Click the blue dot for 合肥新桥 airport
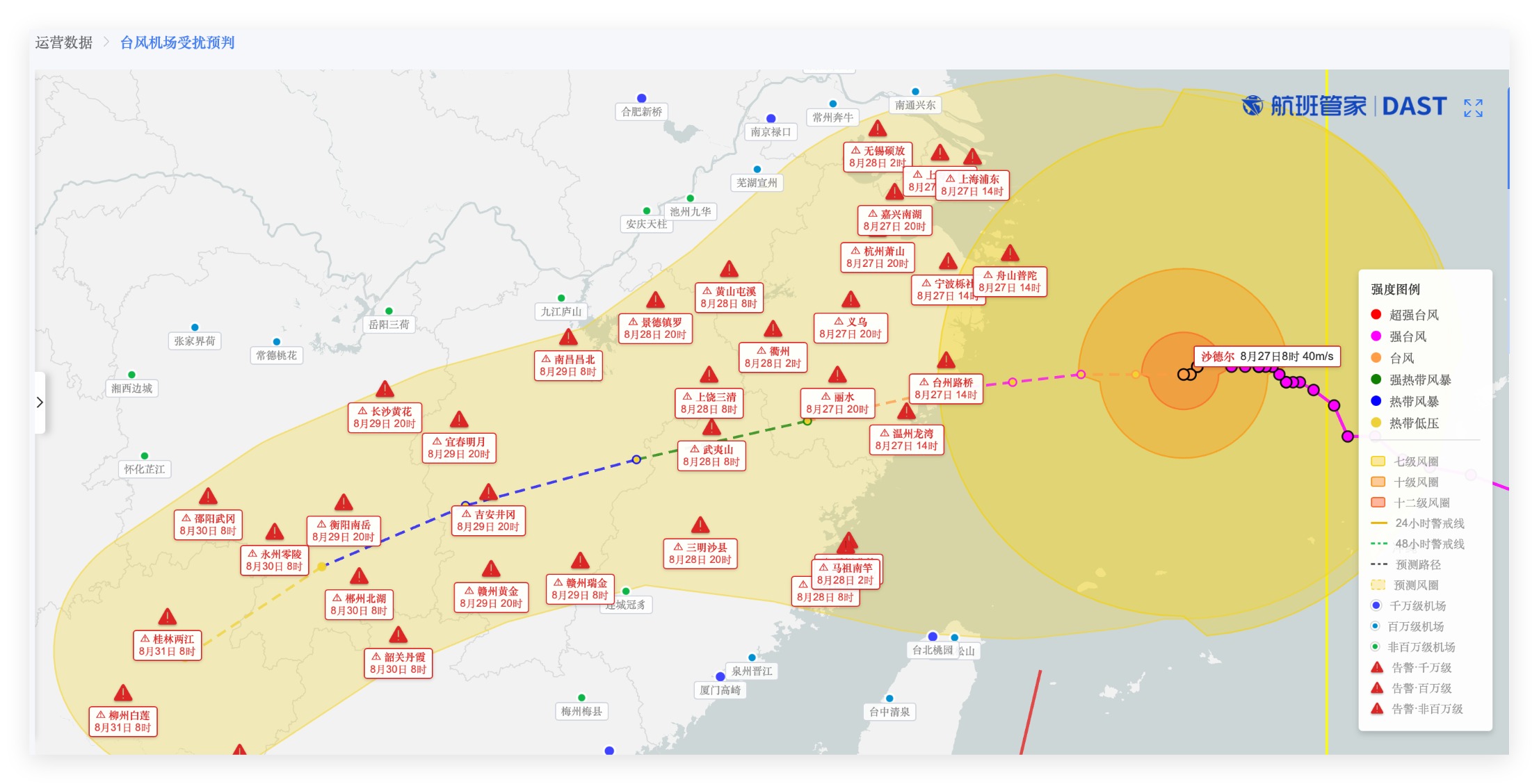The width and height of the screenshot is (1539, 784). coord(642,98)
